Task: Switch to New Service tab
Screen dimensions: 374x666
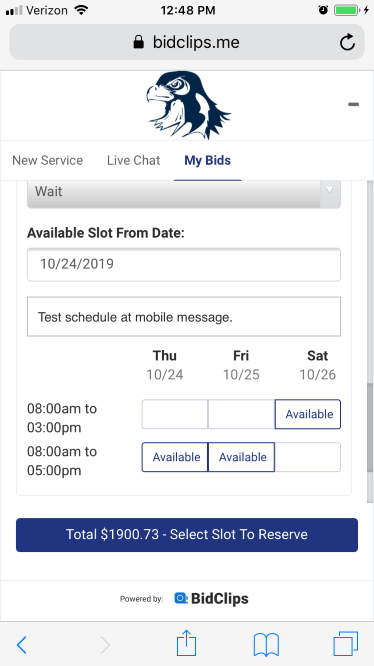Action: coord(48,161)
